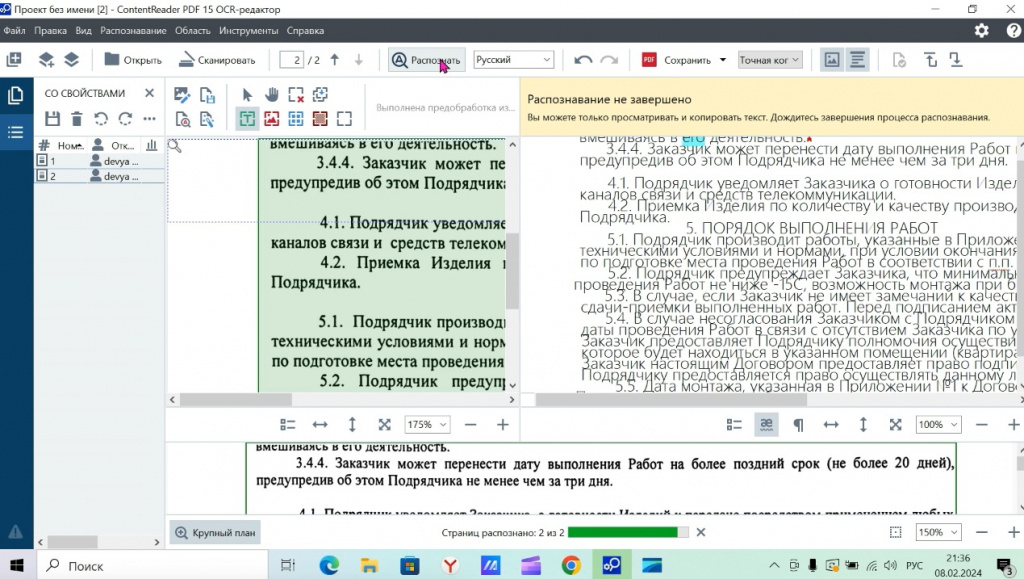The height and width of the screenshot is (579, 1024).
Task: Toggle the Table area drawing tool
Action: pos(296,119)
